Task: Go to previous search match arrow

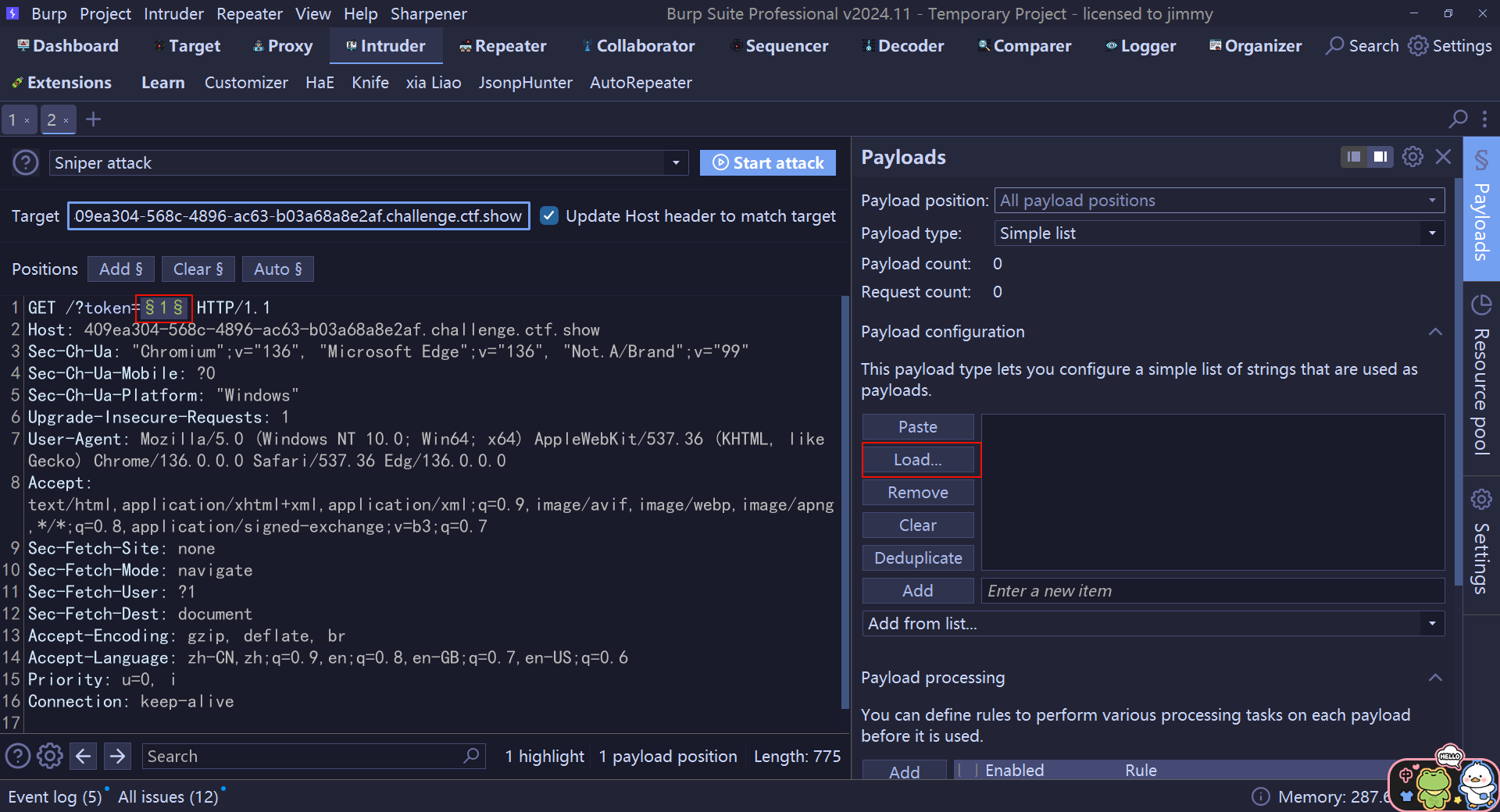Action: [84, 756]
